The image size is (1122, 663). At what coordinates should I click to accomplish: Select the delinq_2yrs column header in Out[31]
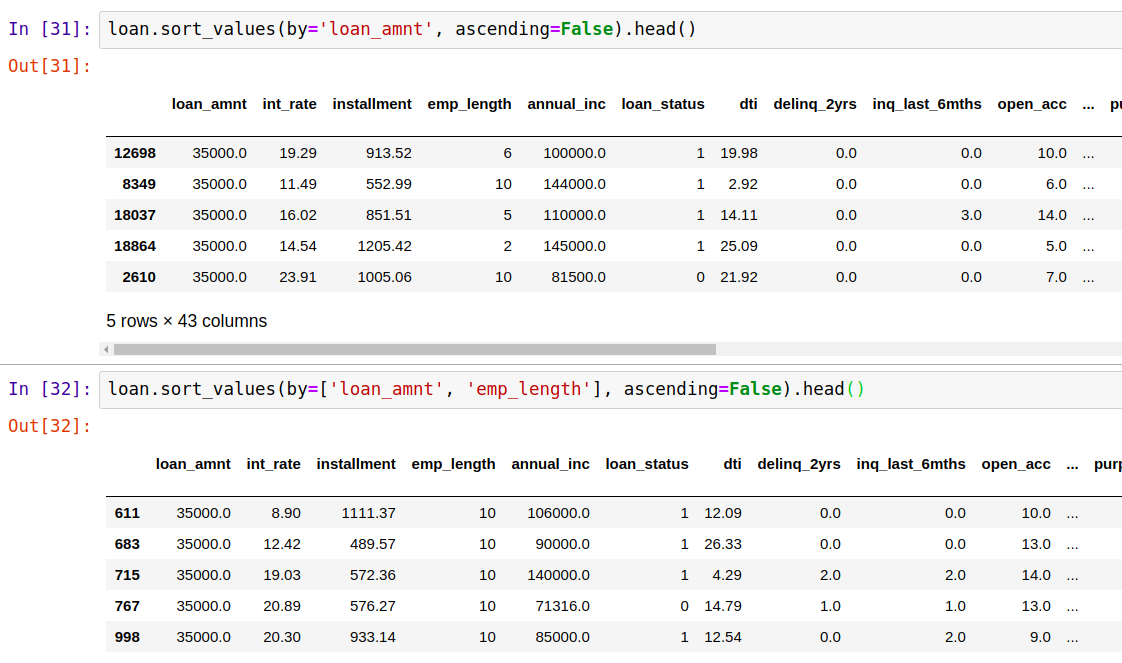click(814, 104)
